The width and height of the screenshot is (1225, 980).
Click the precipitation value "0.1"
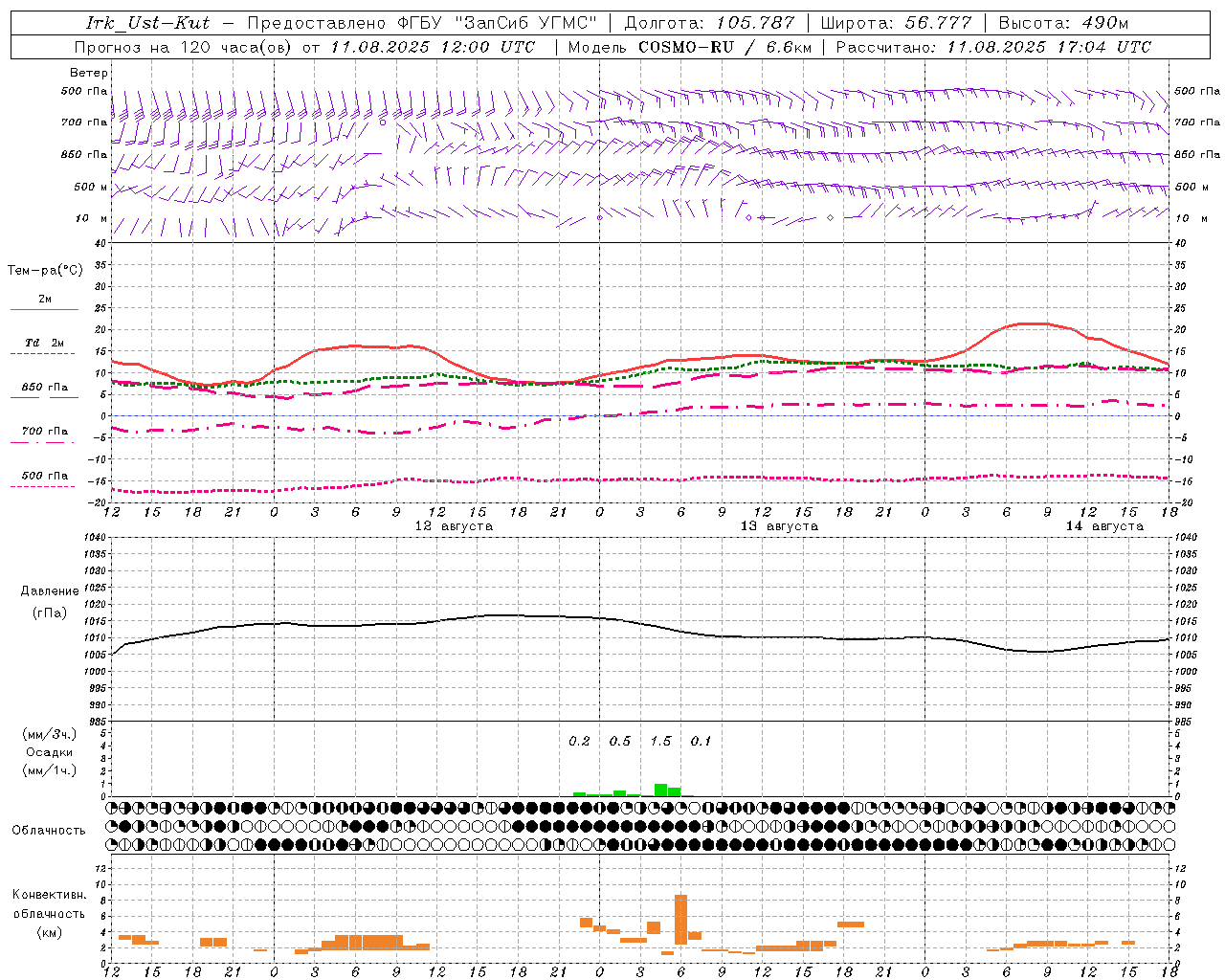[701, 742]
